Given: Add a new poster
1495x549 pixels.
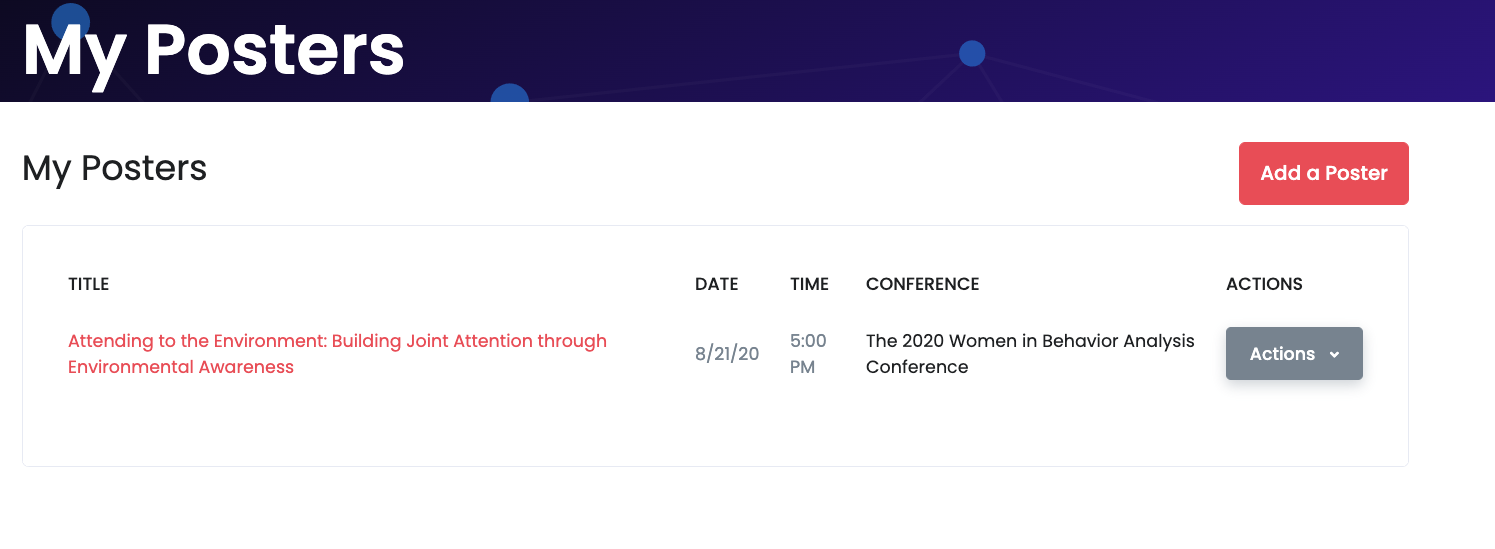Looking at the screenshot, I should (x=1323, y=173).
